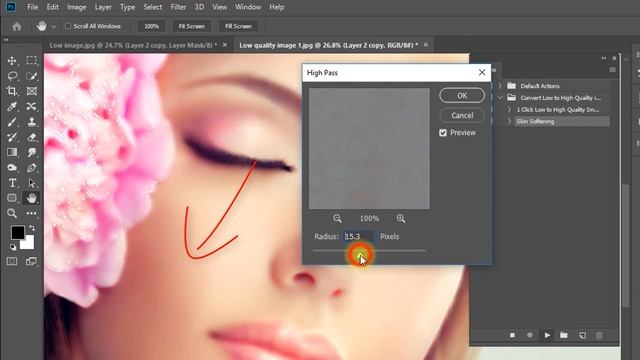Open the Image menu
The height and width of the screenshot is (360, 640).
point(76,7)
